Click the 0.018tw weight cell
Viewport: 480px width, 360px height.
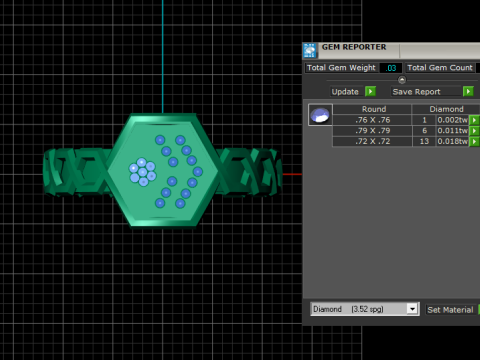pos(452,141)
